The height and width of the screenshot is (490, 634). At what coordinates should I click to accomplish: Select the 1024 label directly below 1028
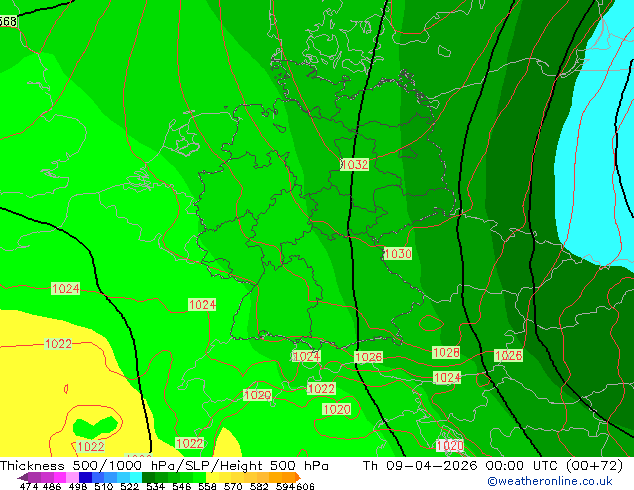(x=446, y=378)
